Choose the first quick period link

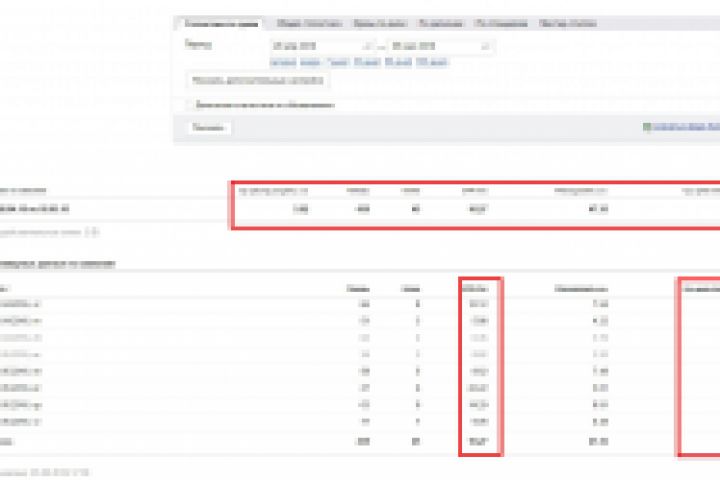pyautogui.click(x=283, y=62)
